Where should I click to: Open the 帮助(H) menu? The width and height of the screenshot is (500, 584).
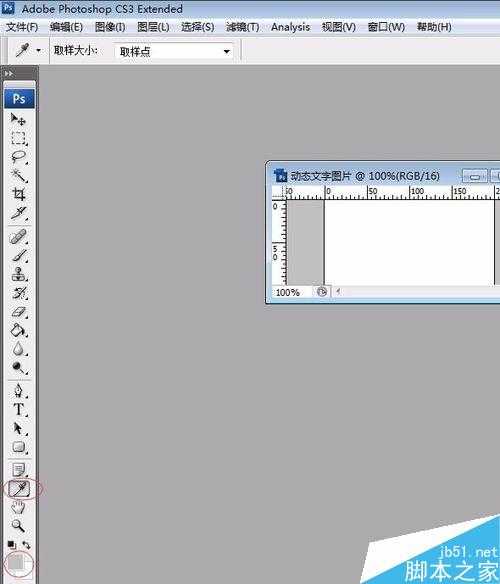[x=434, y=27]
